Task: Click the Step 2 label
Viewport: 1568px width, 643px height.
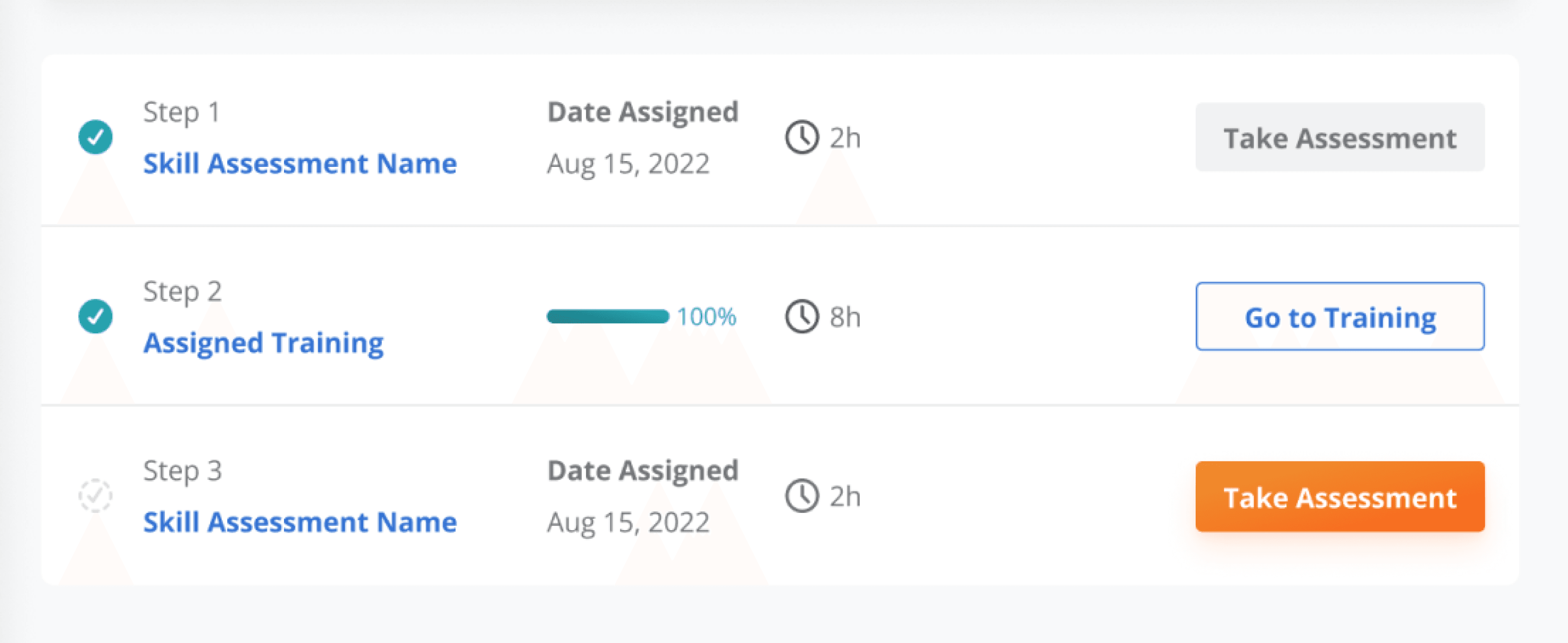Action: coord(182,291)
